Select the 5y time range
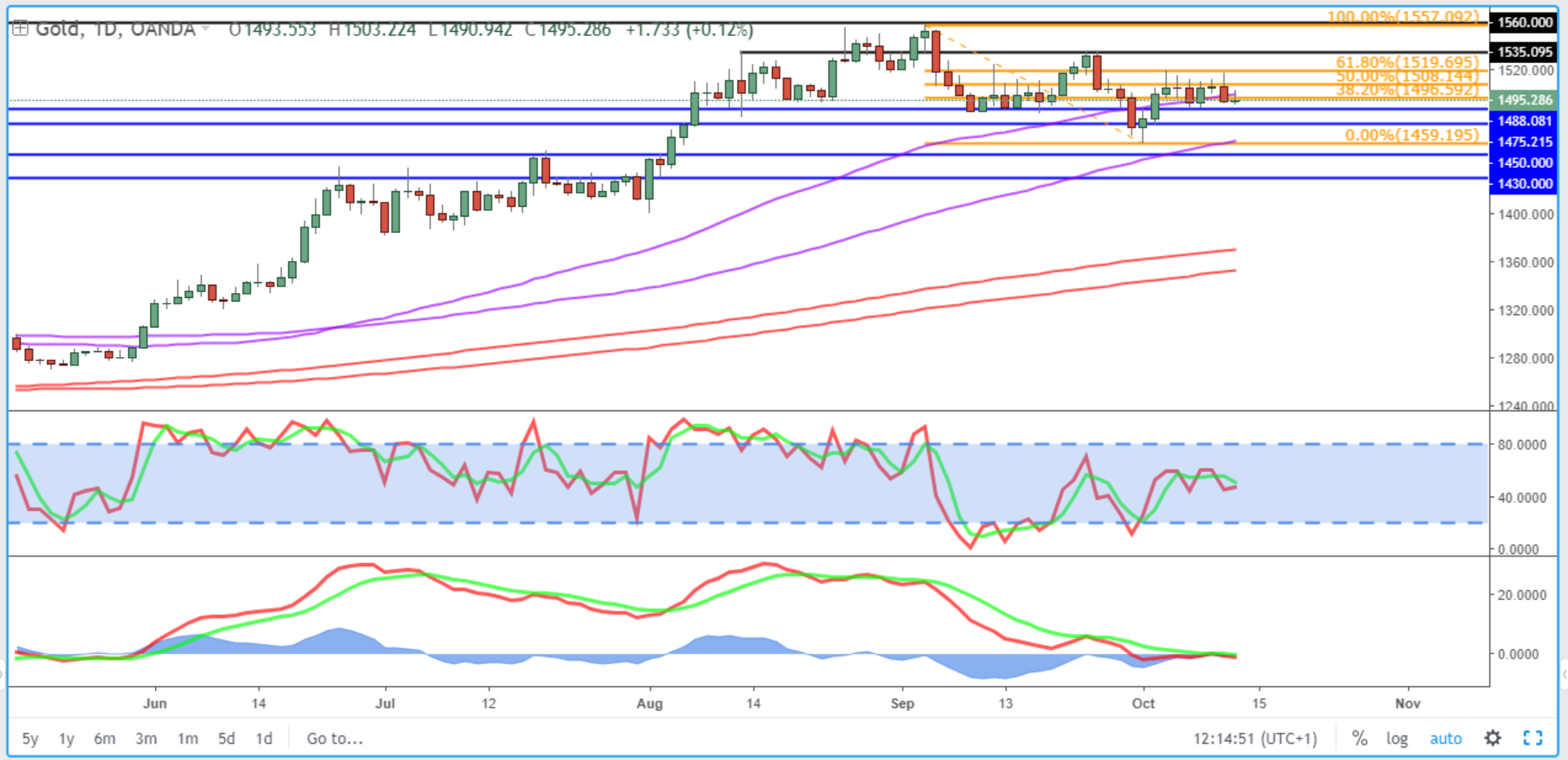 pyautogui.click(x=30, y=739)
